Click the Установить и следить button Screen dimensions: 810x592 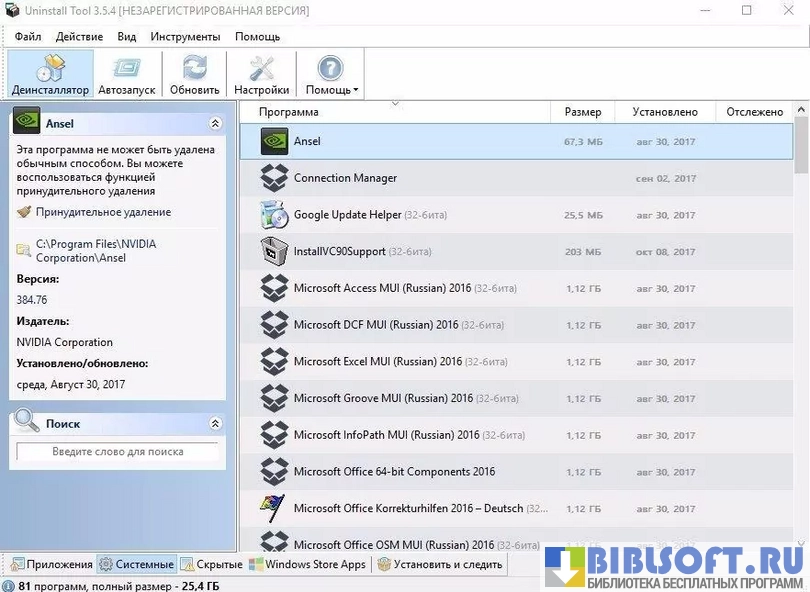pyautogui.click(x=440, y=564)
